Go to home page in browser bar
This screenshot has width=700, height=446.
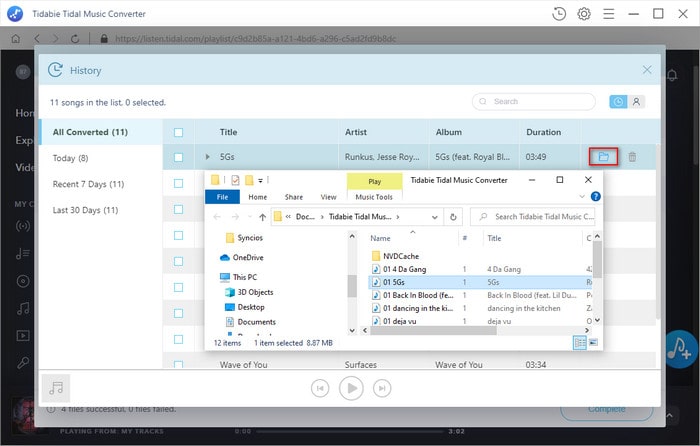coord(16,39)
